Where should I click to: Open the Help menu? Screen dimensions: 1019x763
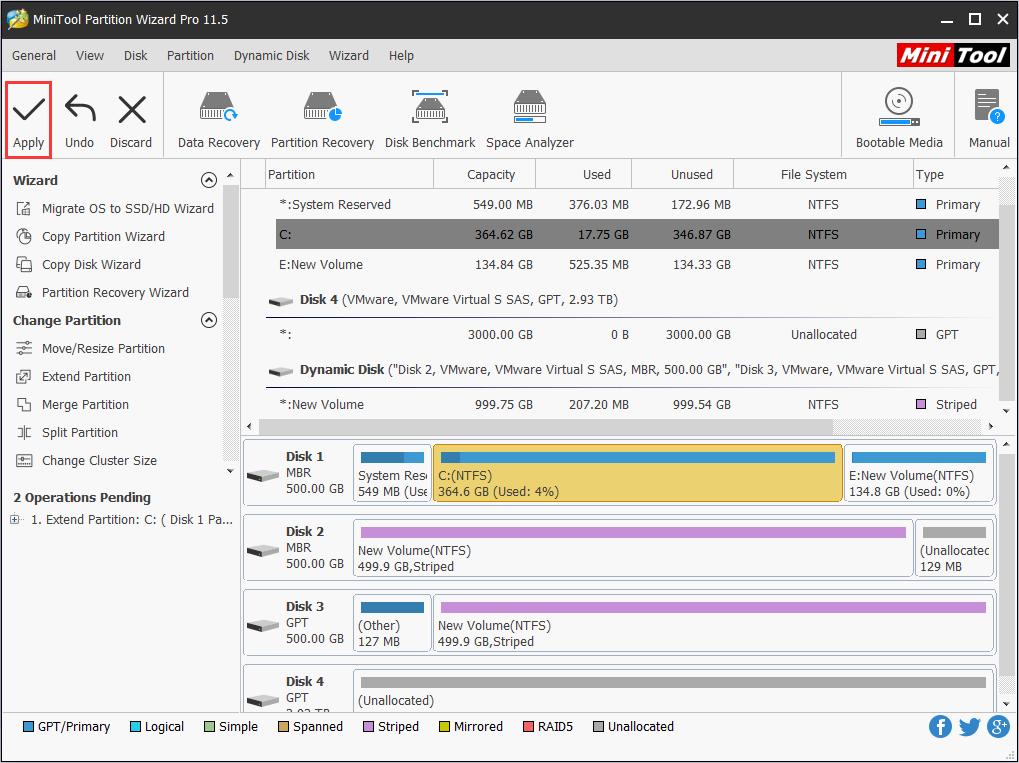[401, 56]
